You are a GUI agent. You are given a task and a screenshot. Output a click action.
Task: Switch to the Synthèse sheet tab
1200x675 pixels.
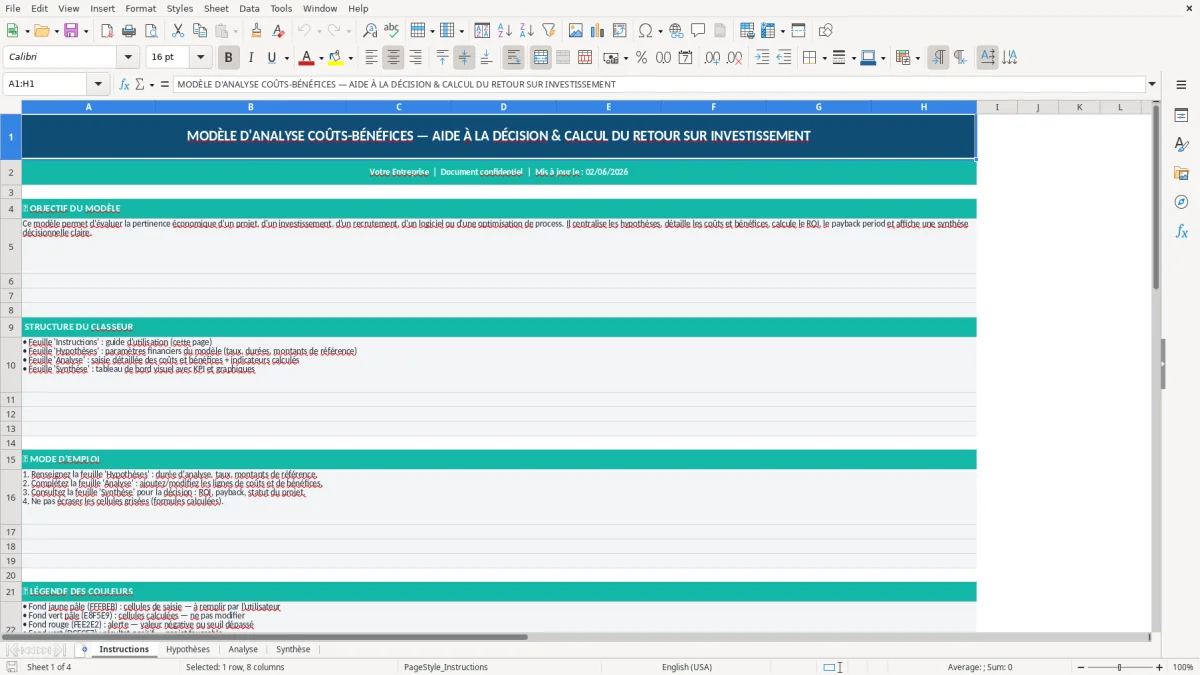(293, 649)
